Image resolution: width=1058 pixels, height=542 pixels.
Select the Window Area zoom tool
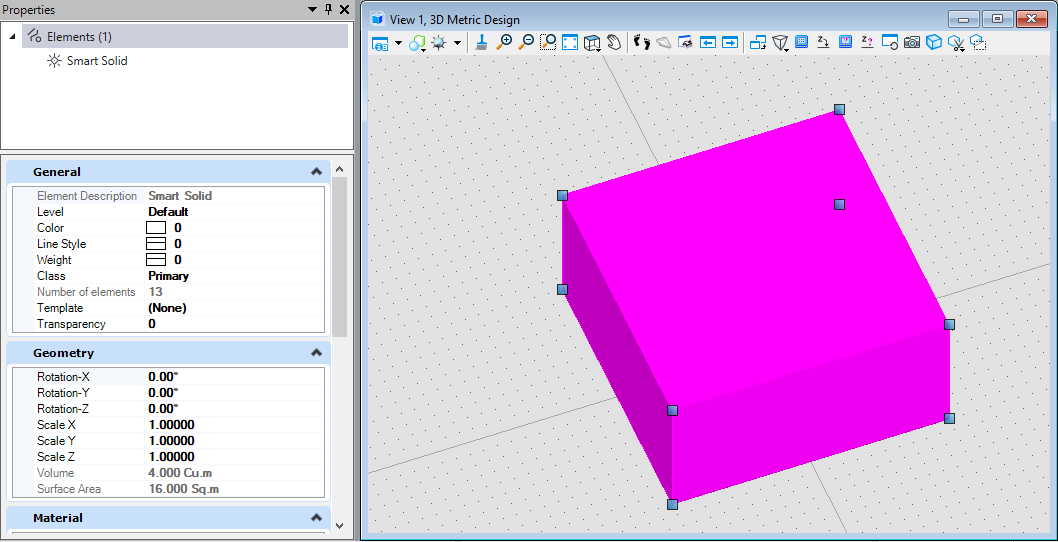pyautogui.click(x=547, y=43)
